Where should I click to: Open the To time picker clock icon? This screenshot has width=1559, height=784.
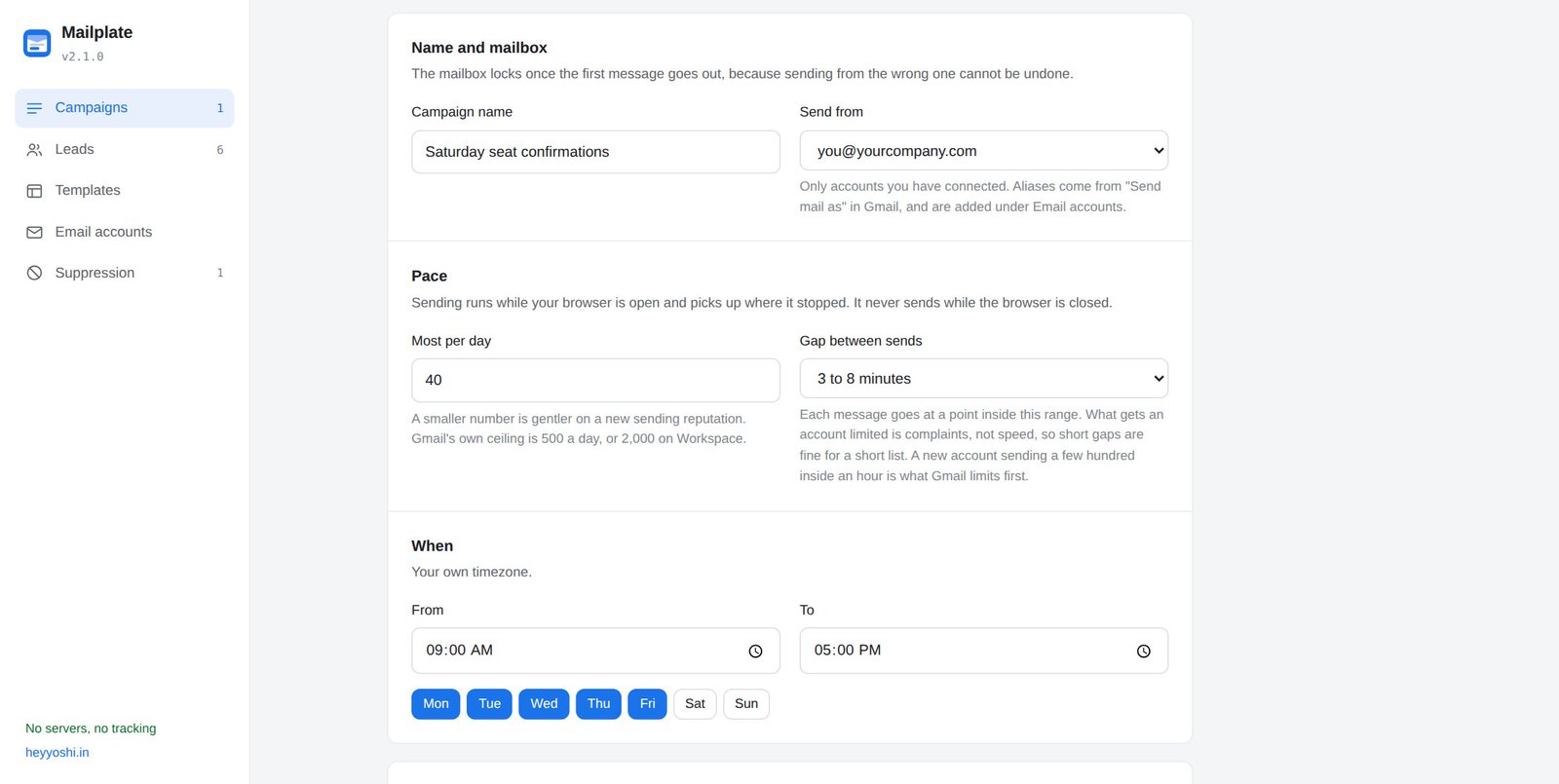click(x=1143, y=651)
